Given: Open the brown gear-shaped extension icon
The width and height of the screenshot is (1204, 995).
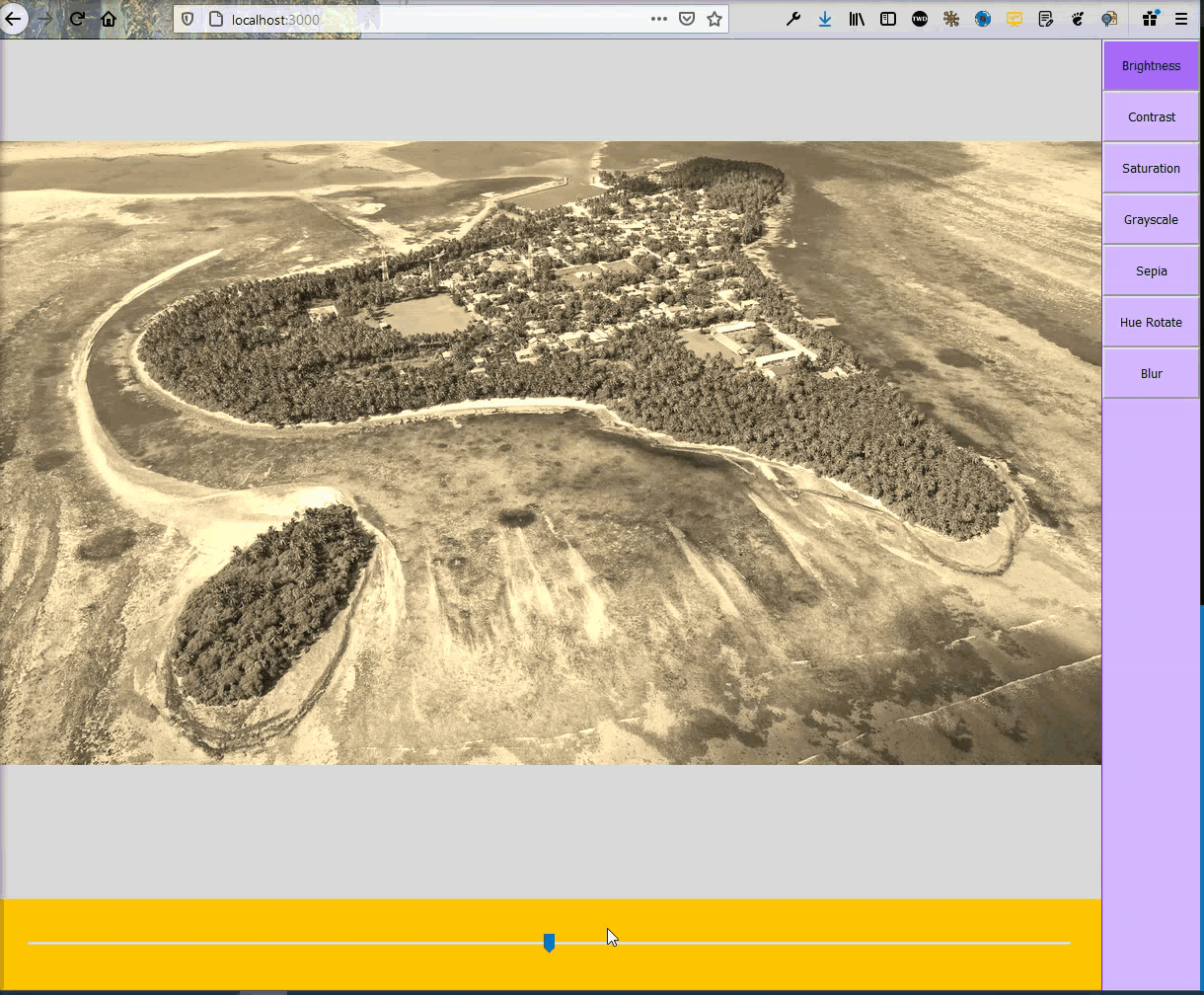Looking at the screenshot, I should coord(951,19).
